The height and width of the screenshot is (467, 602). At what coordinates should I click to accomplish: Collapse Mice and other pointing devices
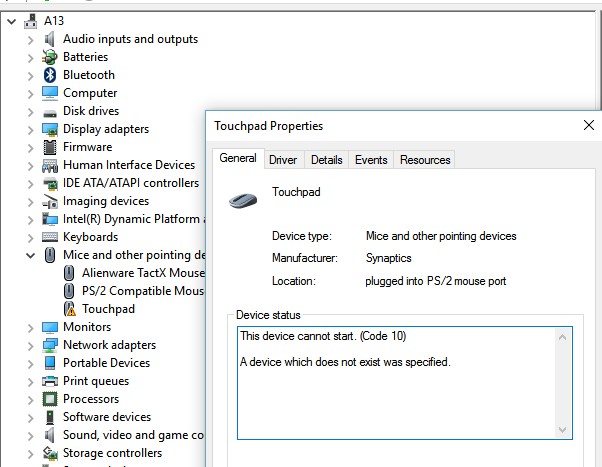click(30, 255)
